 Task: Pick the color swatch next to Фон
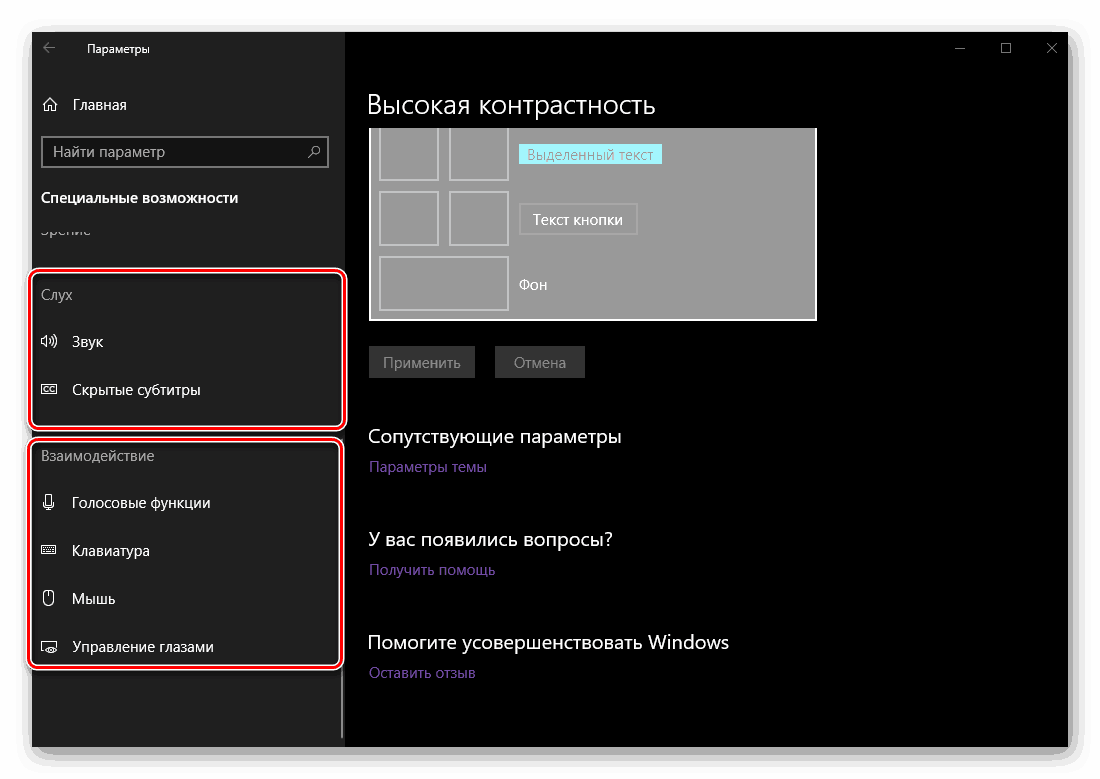tap(443, 284)
